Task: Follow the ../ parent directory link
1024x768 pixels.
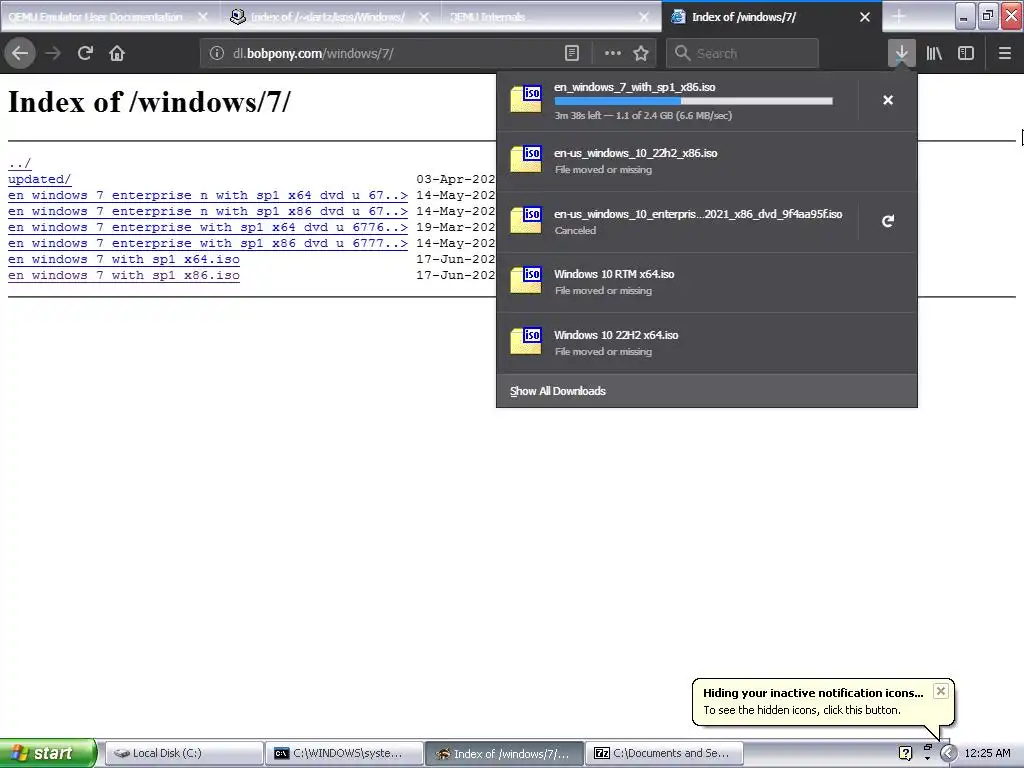Action: tap(20, 163)
